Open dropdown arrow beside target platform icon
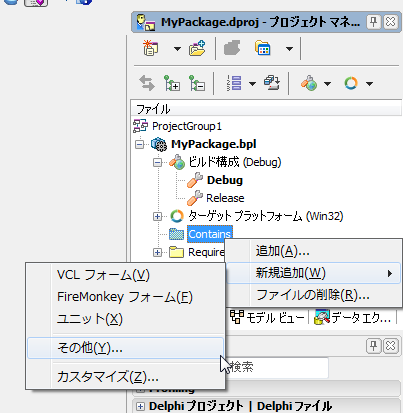 [369, 84]
